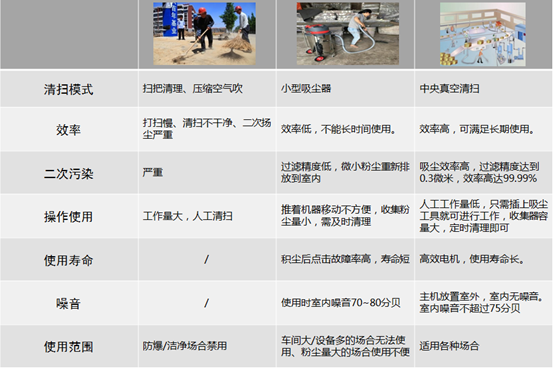Screen dimensions: 553x368
Task: Click cell 效率高，可满足长期使用
Action: (484, 129)
